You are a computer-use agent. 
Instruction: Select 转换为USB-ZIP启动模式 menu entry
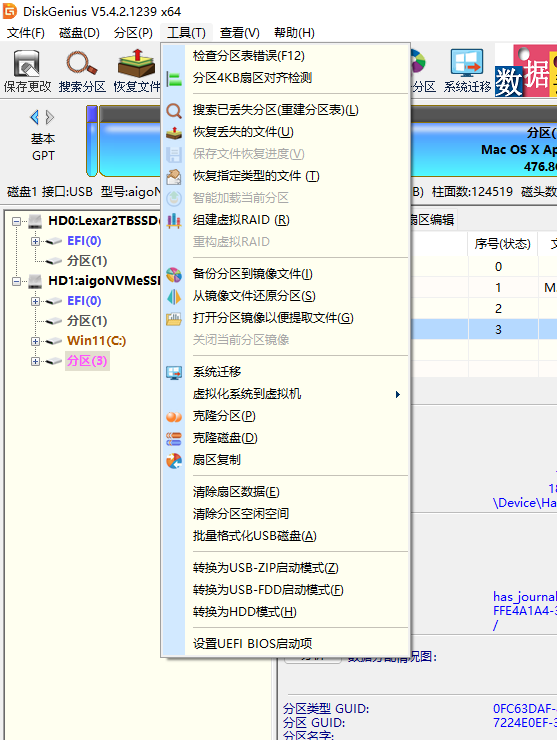pyautogui.click(x=285, y=568)
